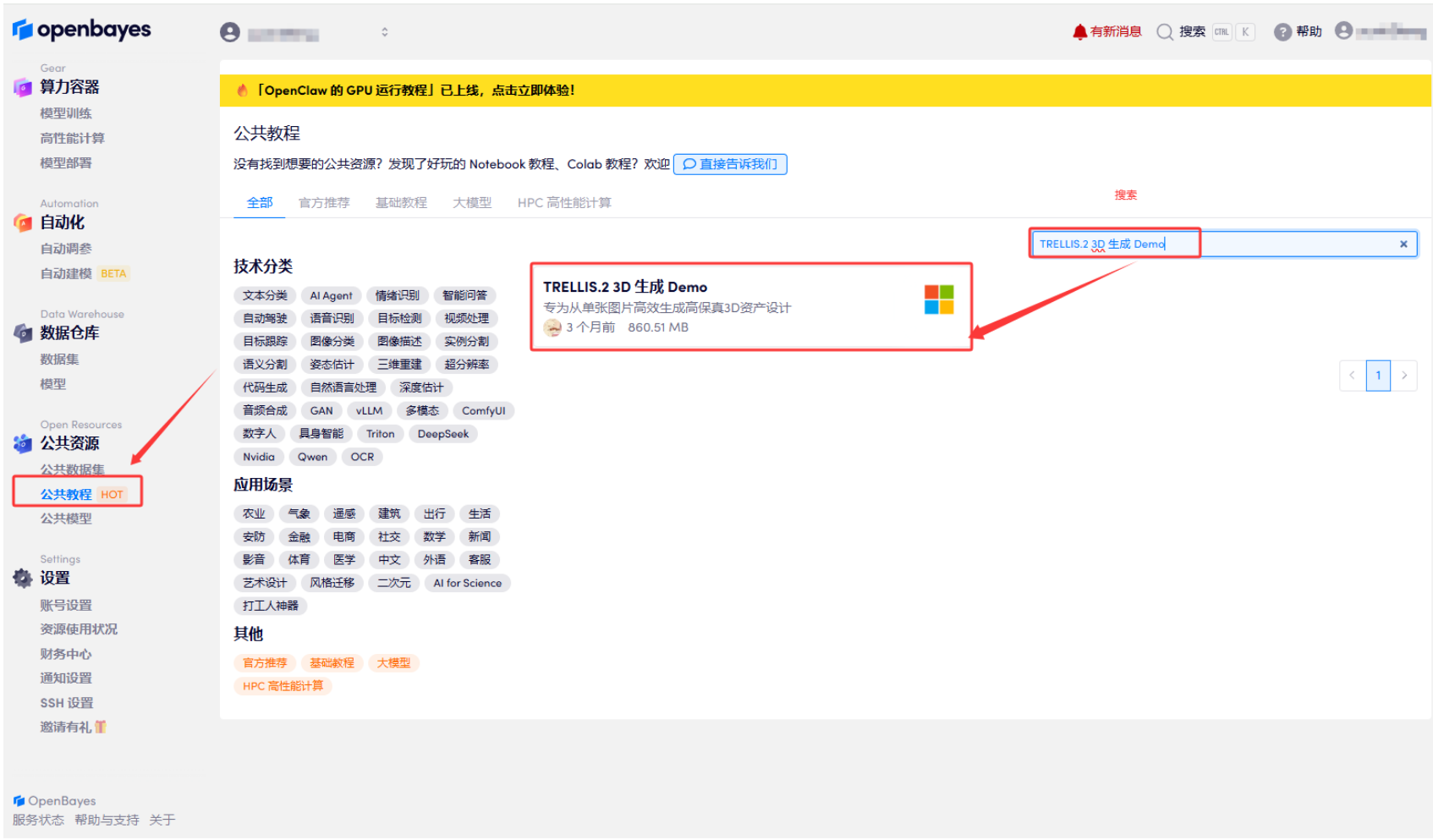Click the 直接告诉我们 feedback button
The height and width of the screenshot is (840, 1433).
tap(730, 164)
